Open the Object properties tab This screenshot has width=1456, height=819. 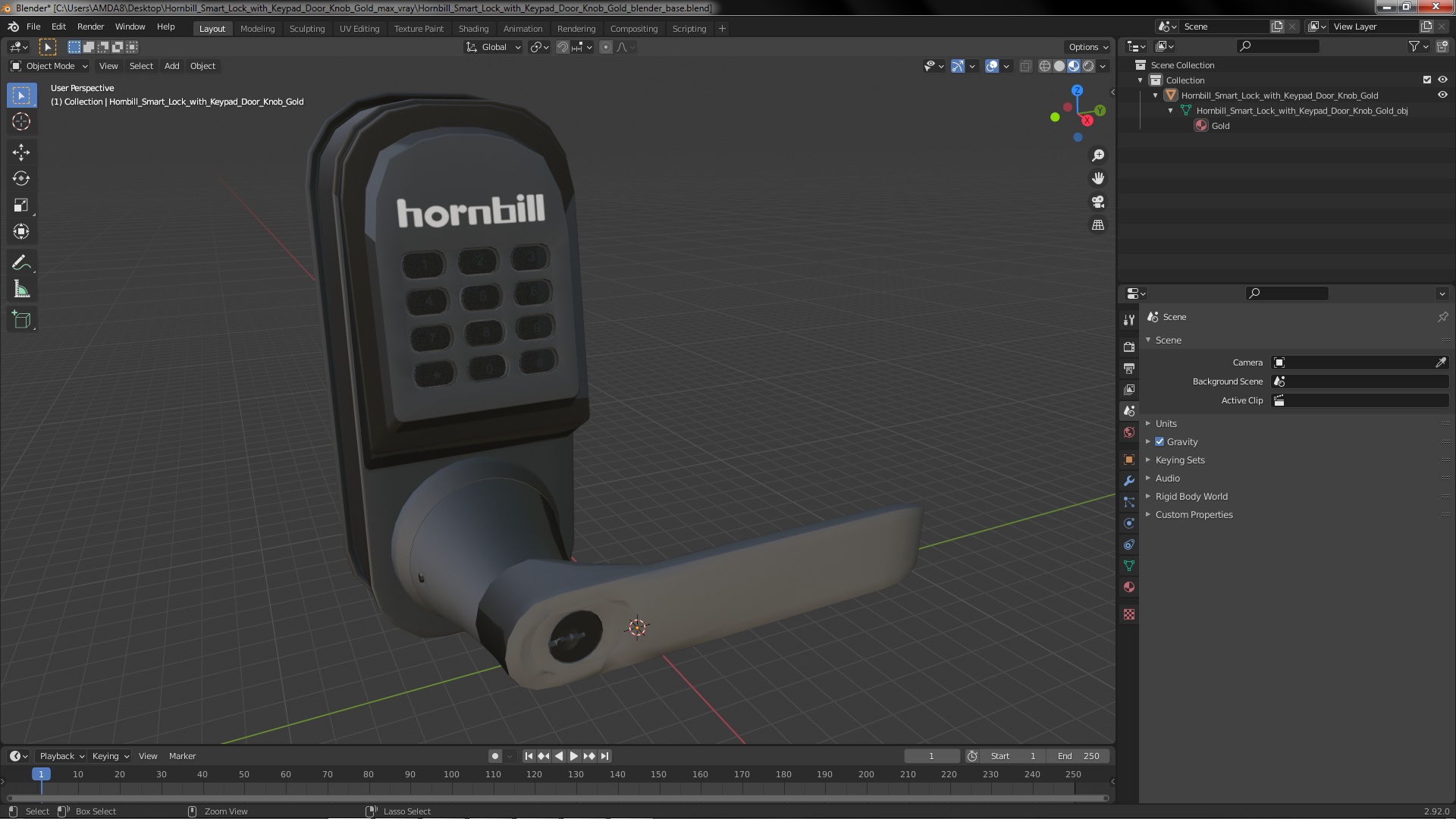(x=1128, y=460)
